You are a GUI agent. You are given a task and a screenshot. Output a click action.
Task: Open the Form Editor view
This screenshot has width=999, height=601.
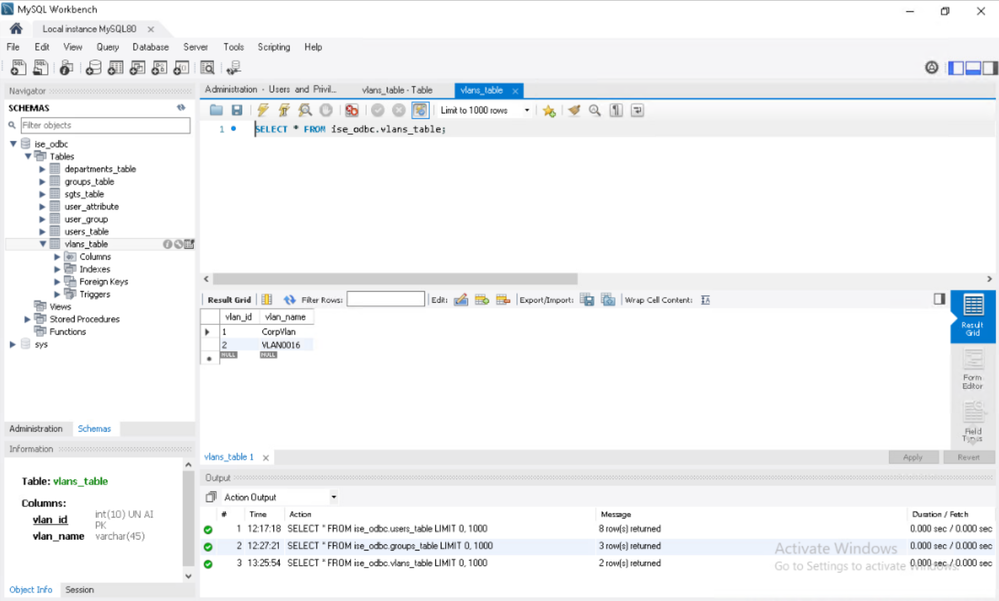click(x=973, y=369)
